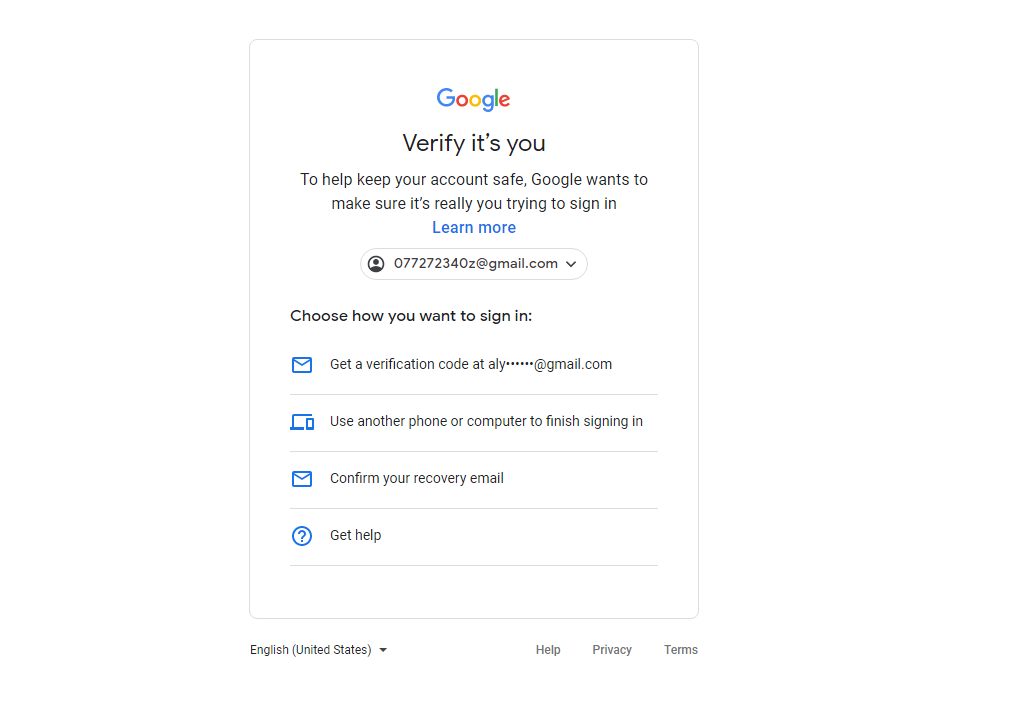Click the Choose how you want to sign in text

[x=411, y=316]
